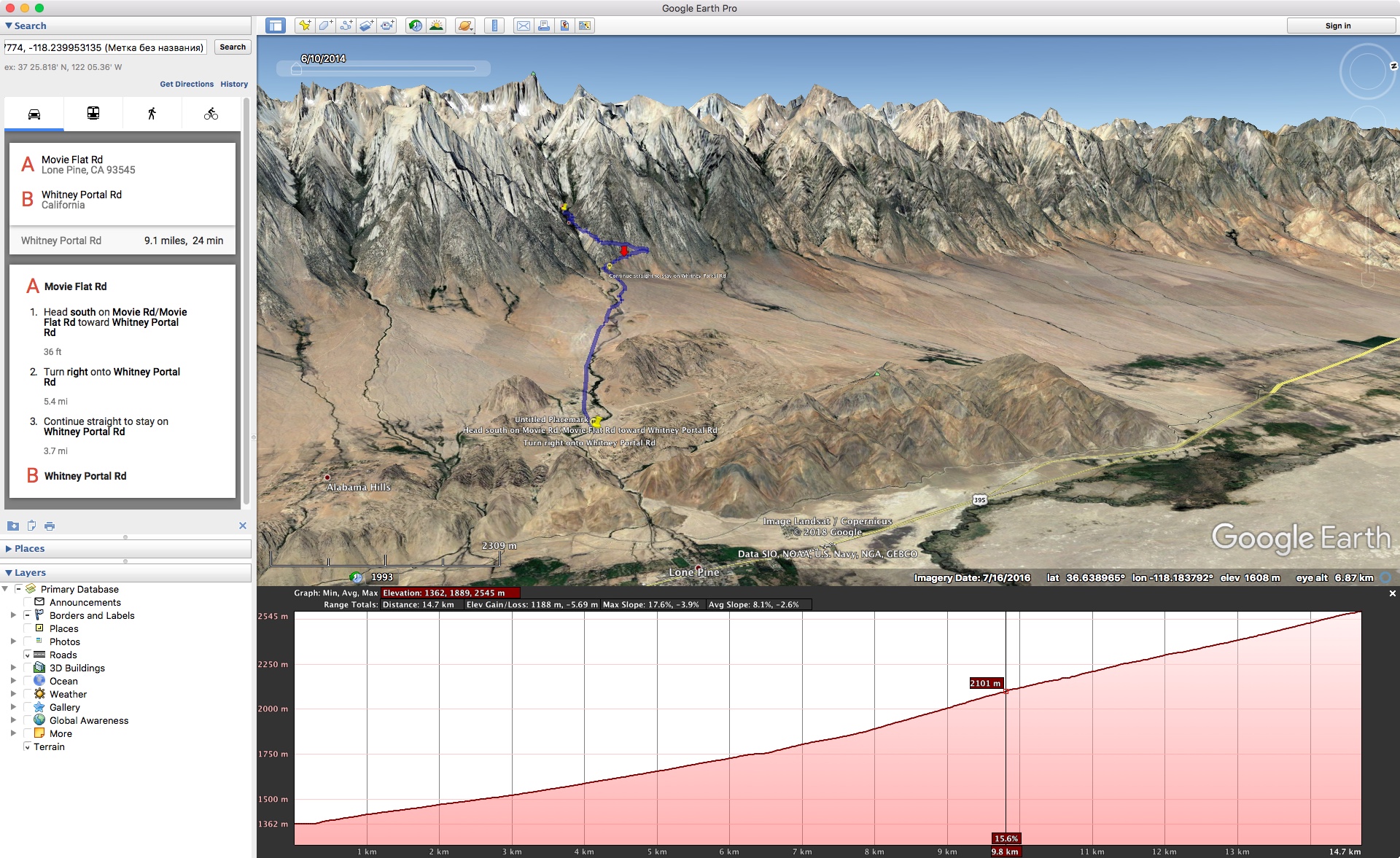This screenshot has height=858, width=1400.
Task: Switch to walking directions tab
Action: (x=152, y=114)
